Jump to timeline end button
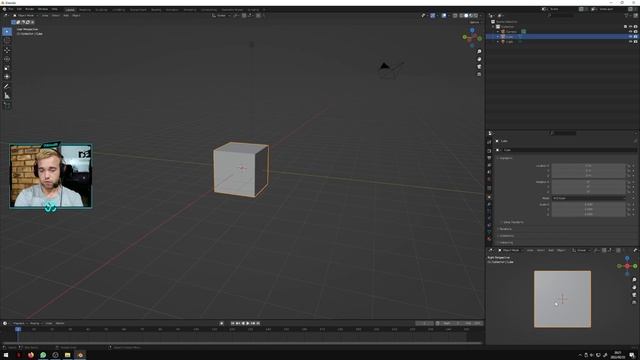The width and height of the screenshot is (640, 360). (258, 324)
